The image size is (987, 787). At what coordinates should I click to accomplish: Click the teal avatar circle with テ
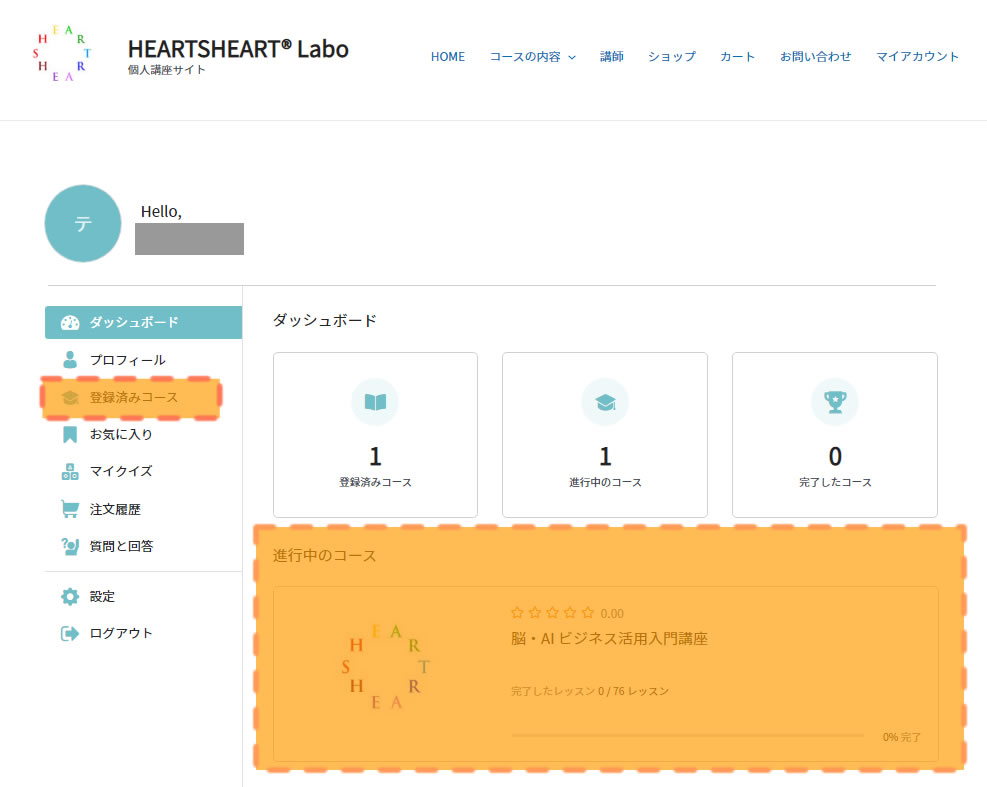tap(83, 224)
